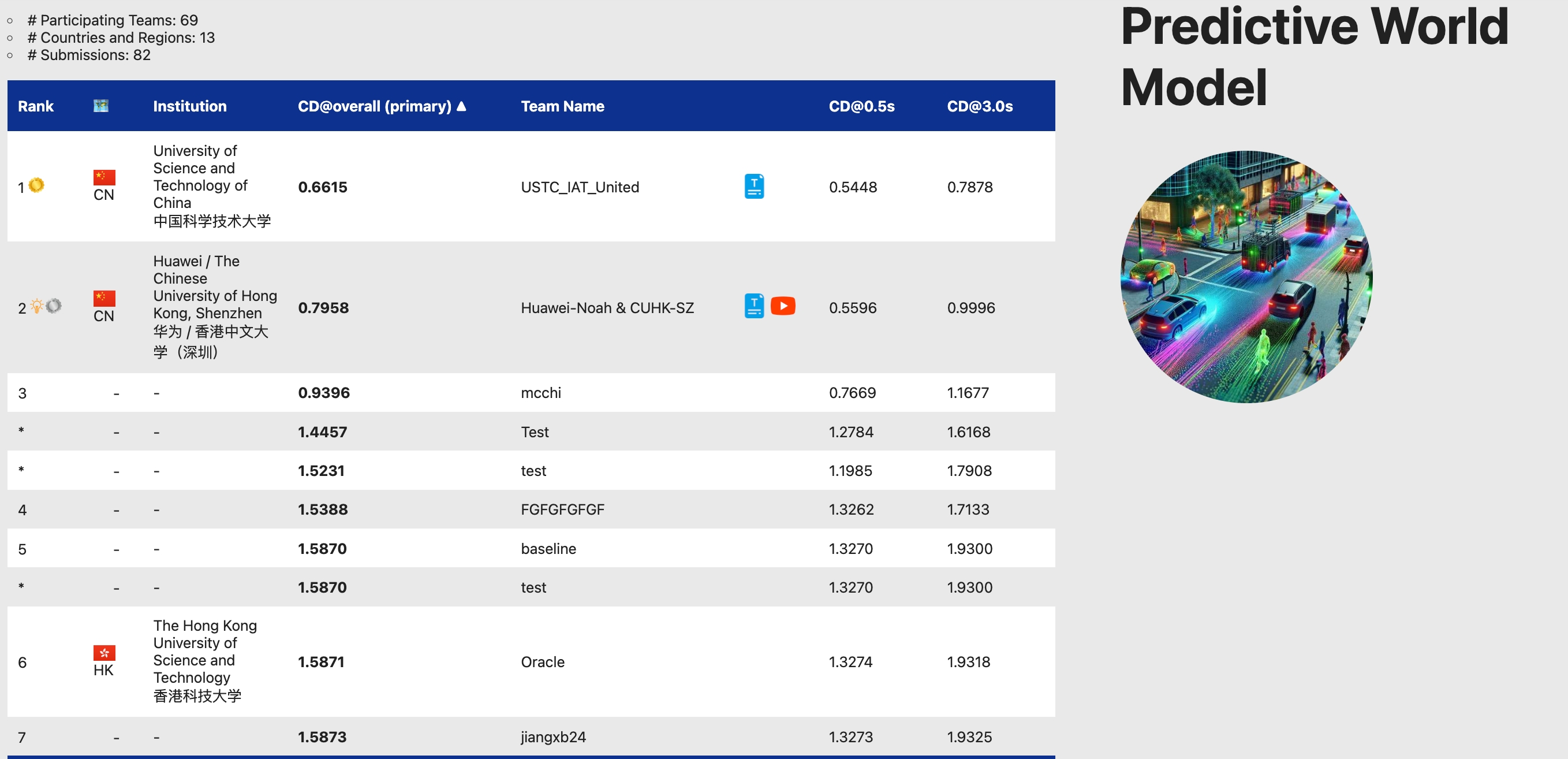Click the Team Name column header
The width and height of the screenshot is (1568, 759).
click(562, 106)
